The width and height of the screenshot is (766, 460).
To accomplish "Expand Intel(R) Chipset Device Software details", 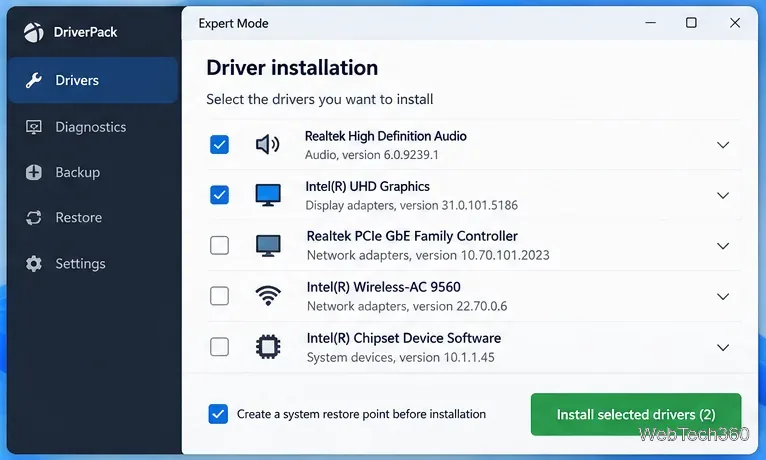I will 723,347.
